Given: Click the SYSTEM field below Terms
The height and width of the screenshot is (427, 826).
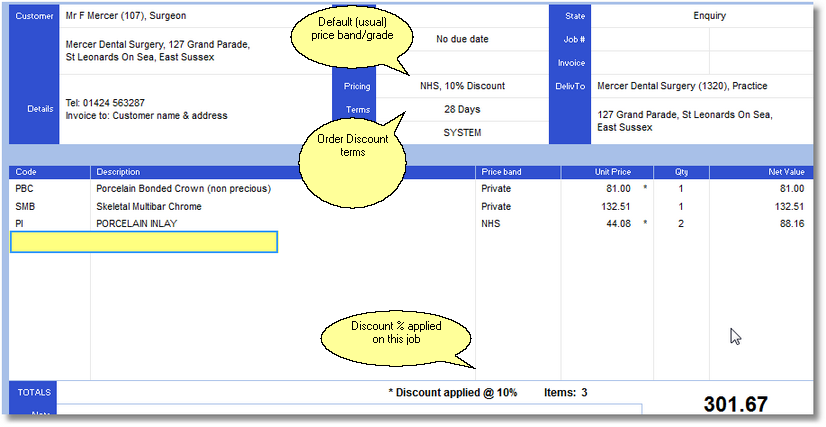Looking at the screenshot, I should point(462,132).
